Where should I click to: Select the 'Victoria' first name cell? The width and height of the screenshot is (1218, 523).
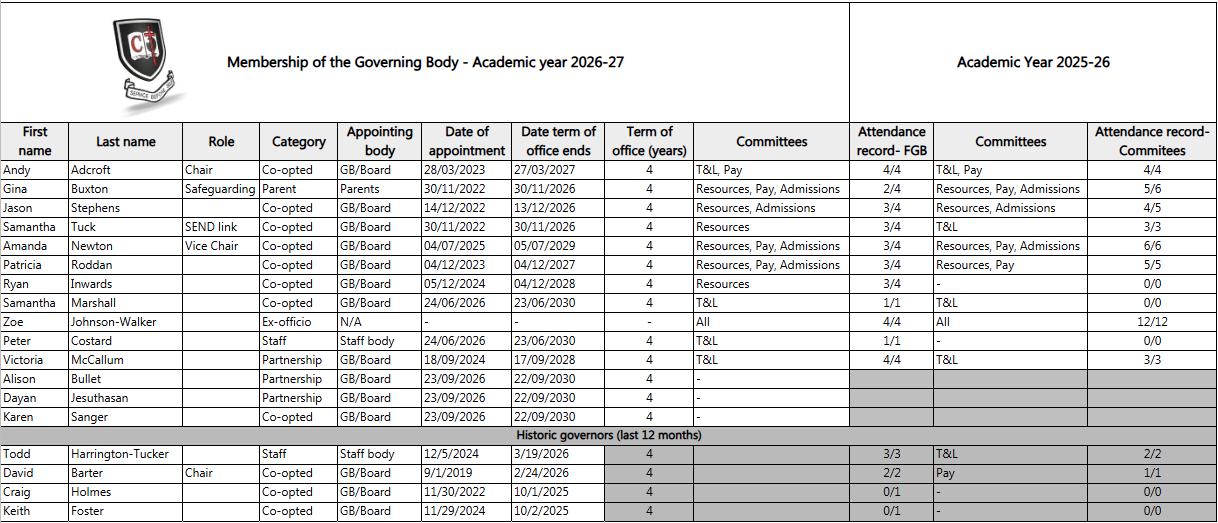pyautogui.click(x=35, y=360)
